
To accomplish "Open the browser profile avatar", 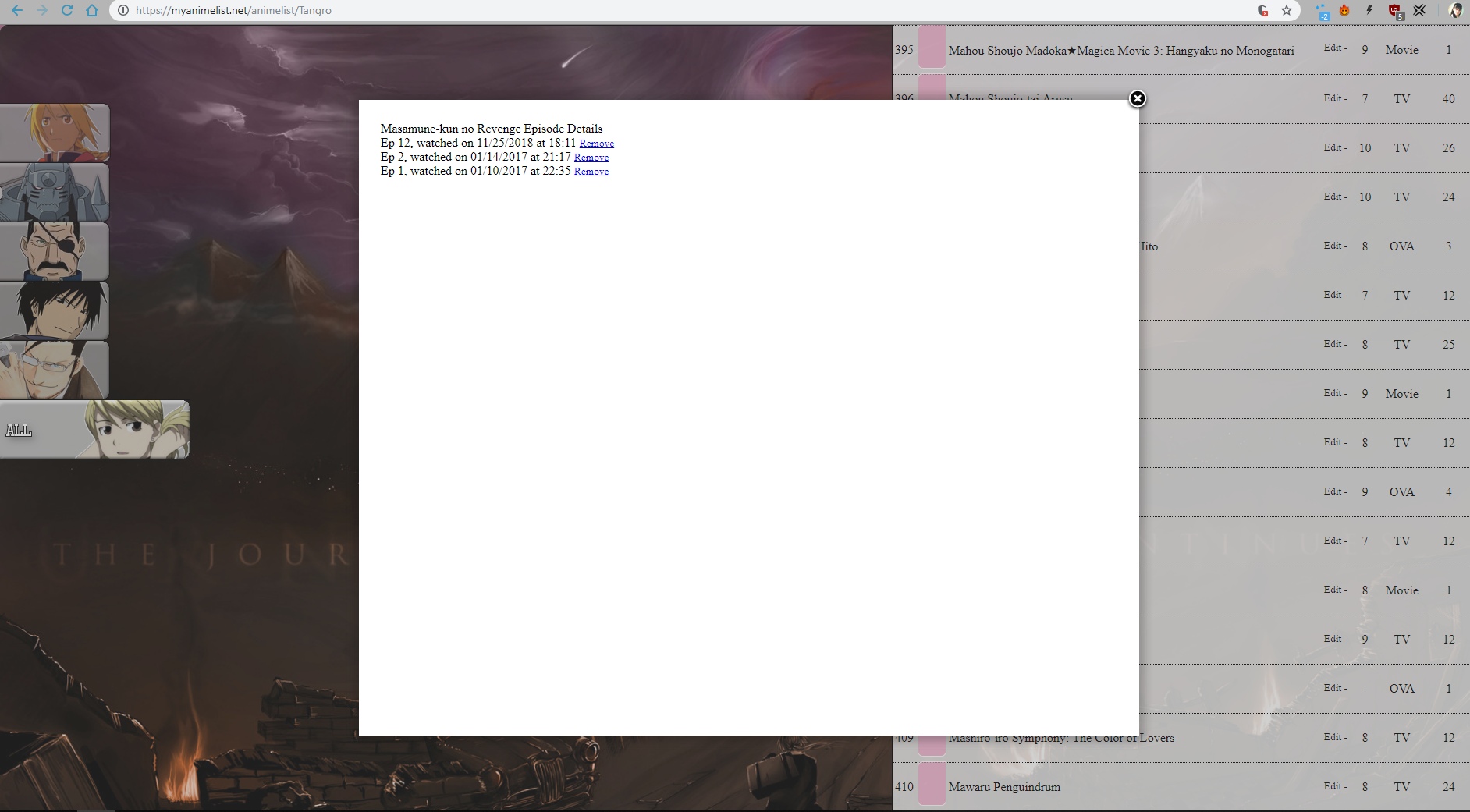I will [x=1455, y=10].
